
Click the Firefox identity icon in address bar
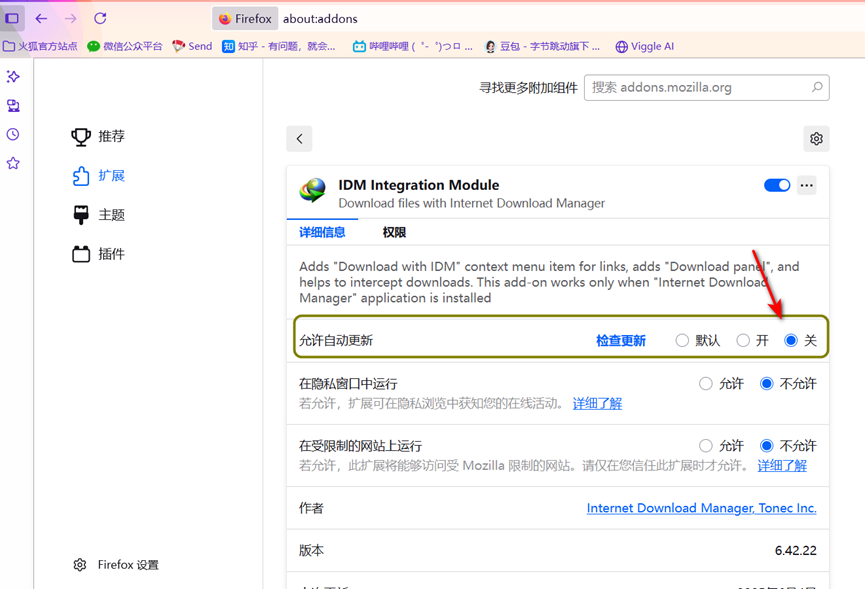(245, 19)
